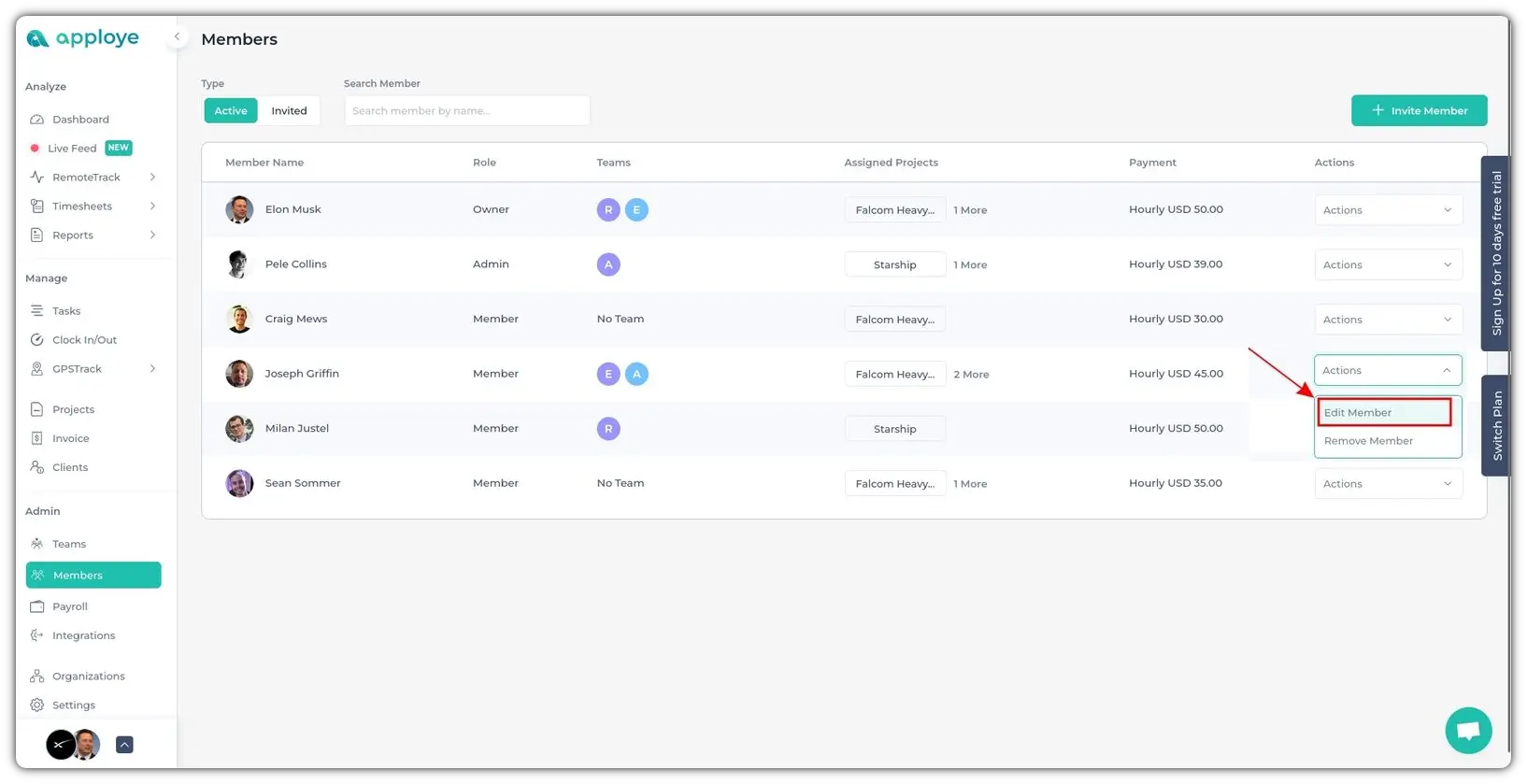Click the Invite Member button
1527x784 pixels.
pos(1419,111)
